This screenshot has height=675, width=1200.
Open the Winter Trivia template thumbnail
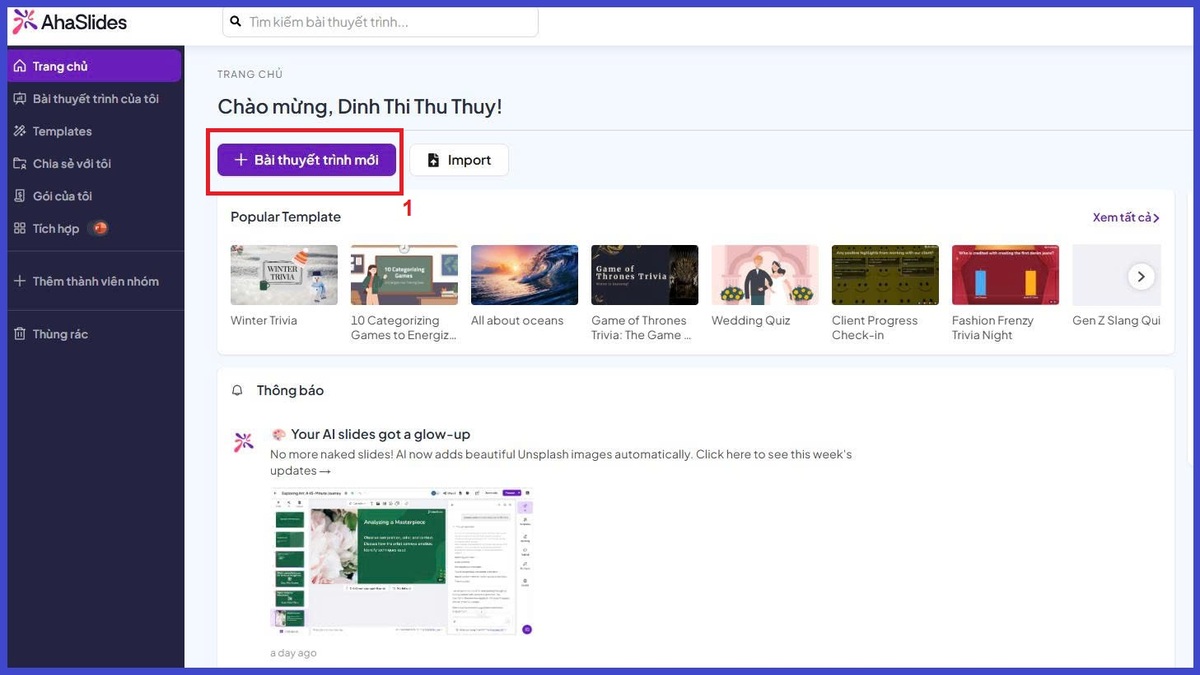[x=284, y=275]
